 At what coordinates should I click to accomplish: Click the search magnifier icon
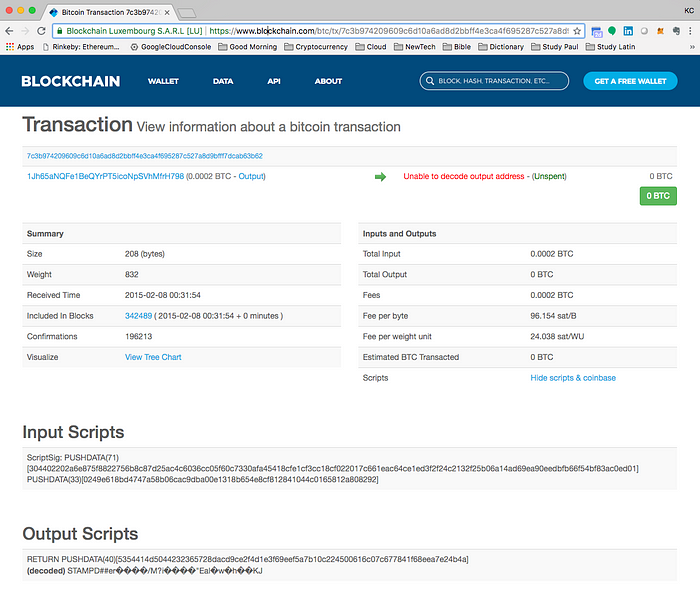click(430, 81)
